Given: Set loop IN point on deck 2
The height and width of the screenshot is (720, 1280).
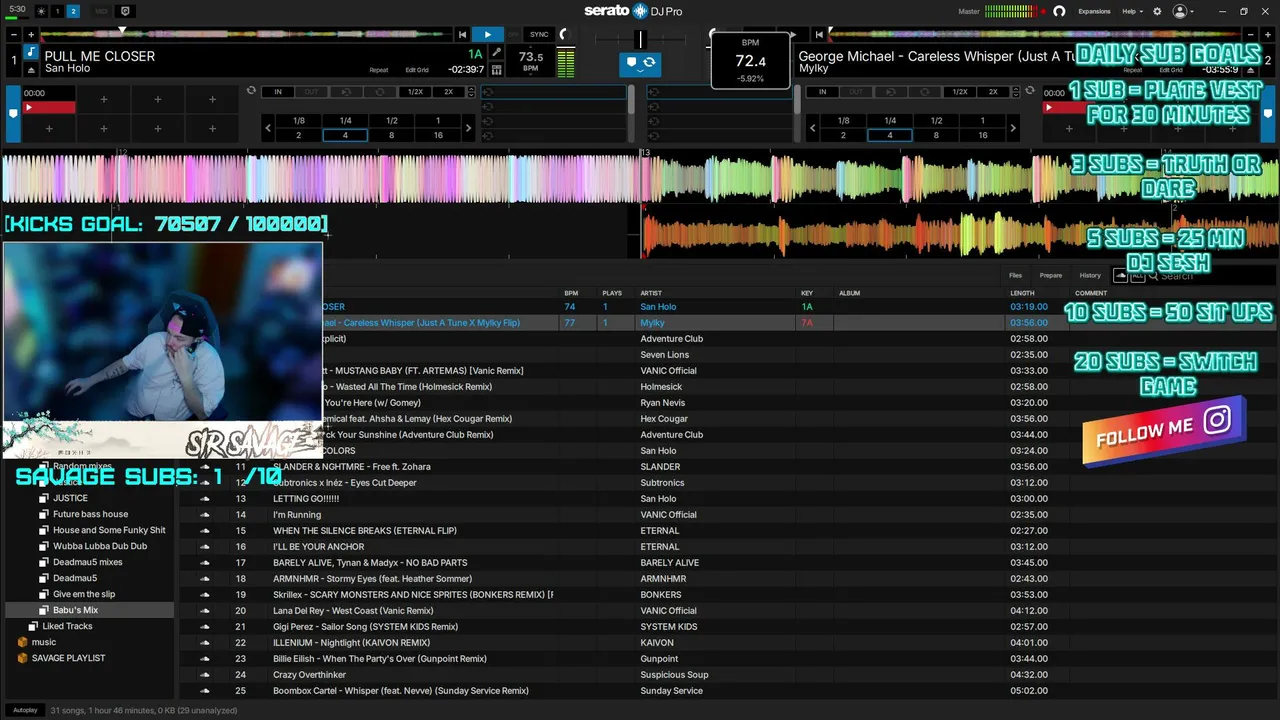Looking at the screenshot, I should (x=823, y=92).
